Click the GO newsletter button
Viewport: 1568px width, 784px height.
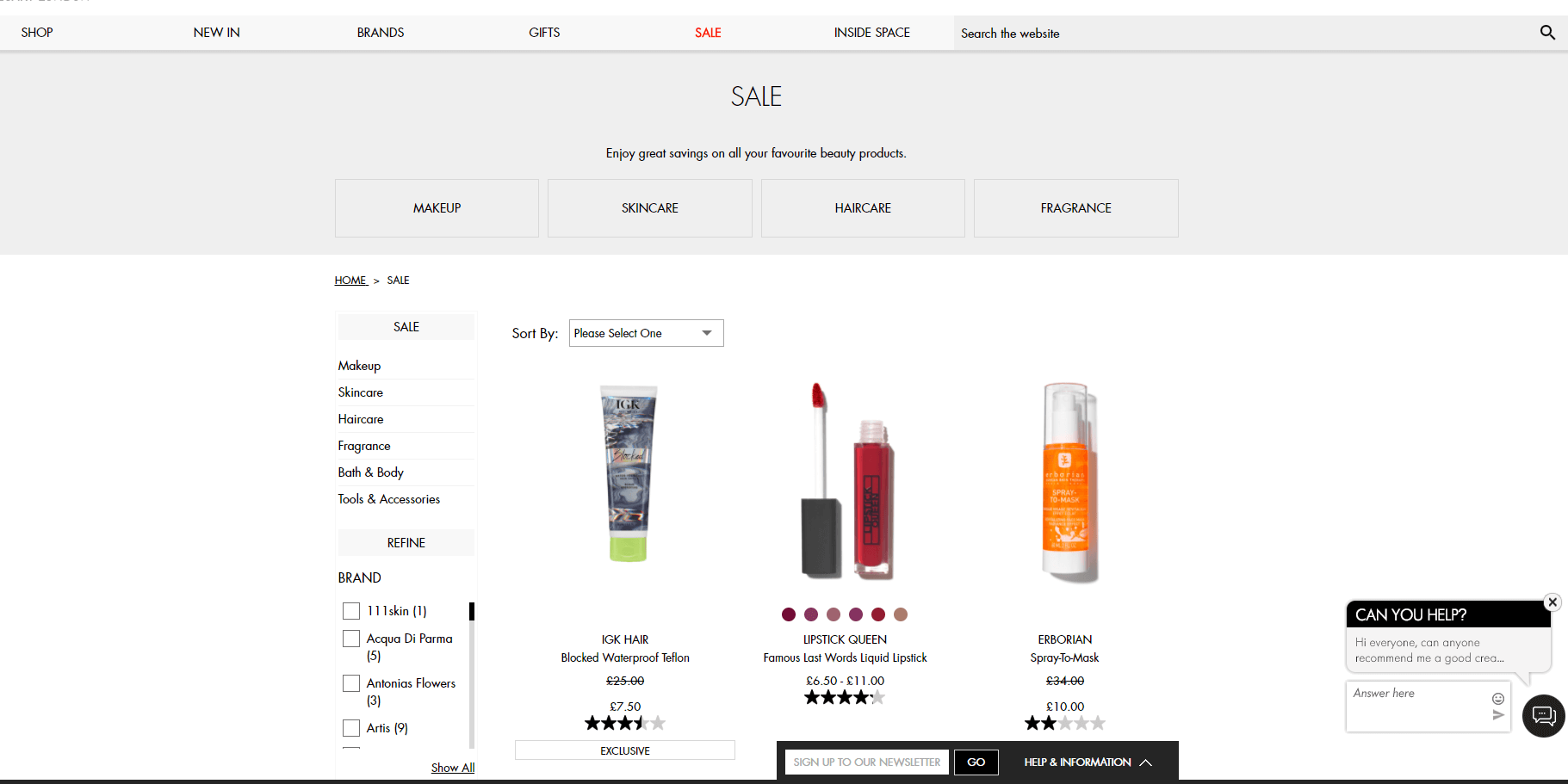coord(976,762)
